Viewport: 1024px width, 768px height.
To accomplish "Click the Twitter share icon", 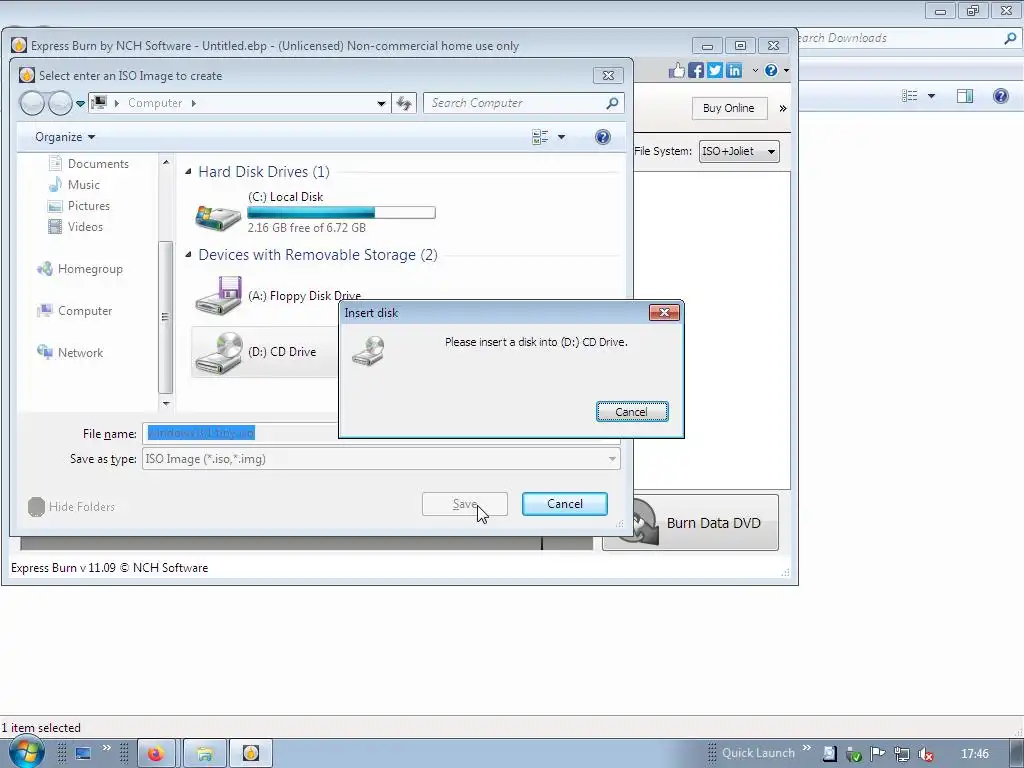I will pyautogui.click(x=715, y=70).
